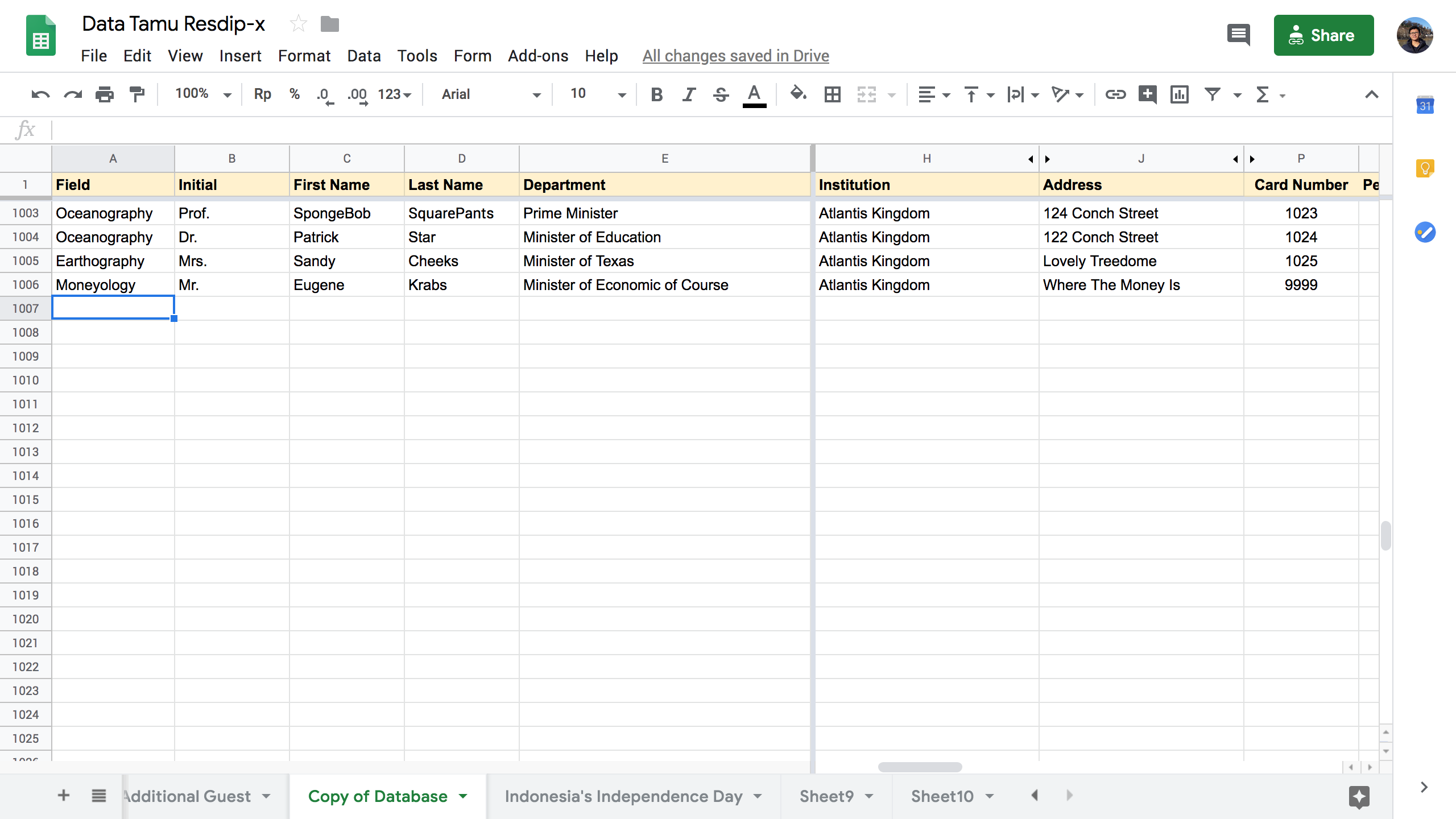
Task: Open the Format menu
Action: pos(304,56)
